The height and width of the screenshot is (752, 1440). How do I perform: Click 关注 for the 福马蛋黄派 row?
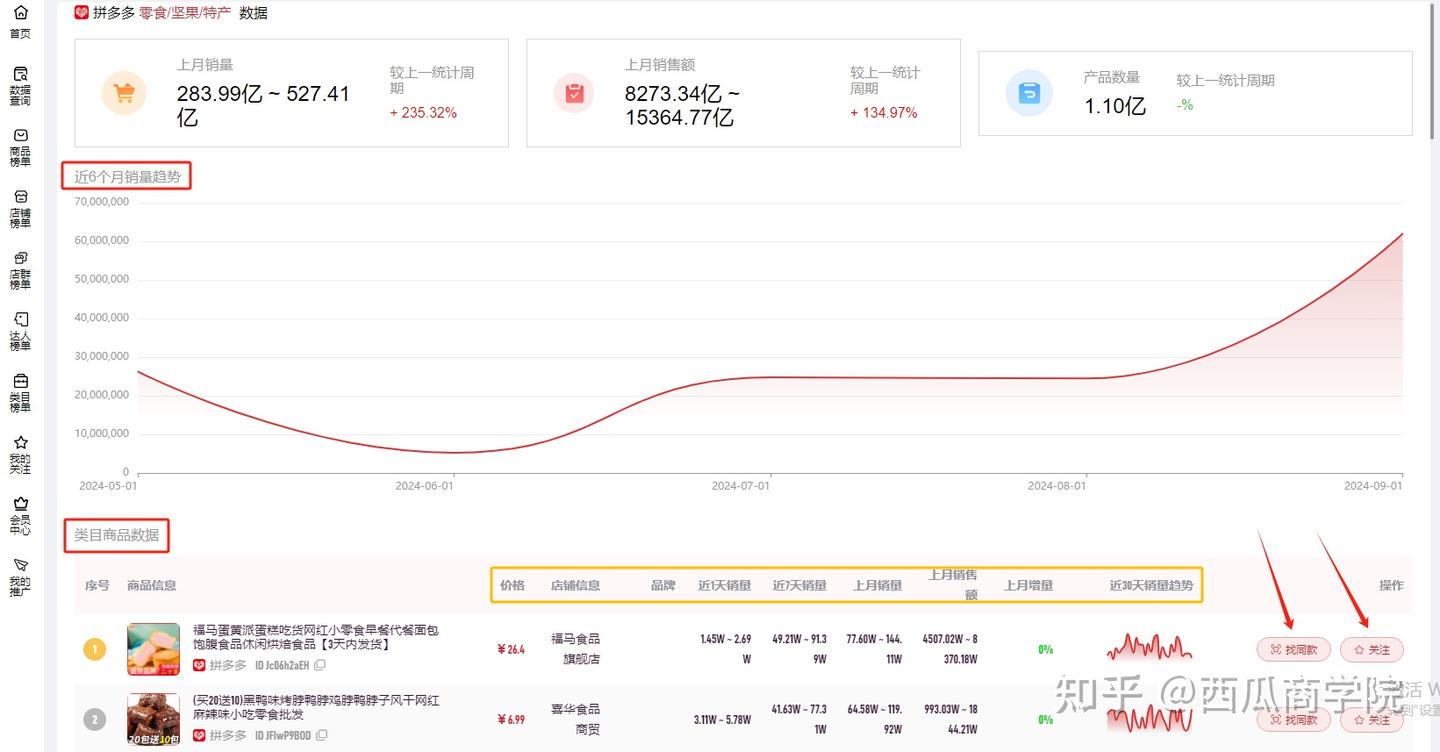1372,650
